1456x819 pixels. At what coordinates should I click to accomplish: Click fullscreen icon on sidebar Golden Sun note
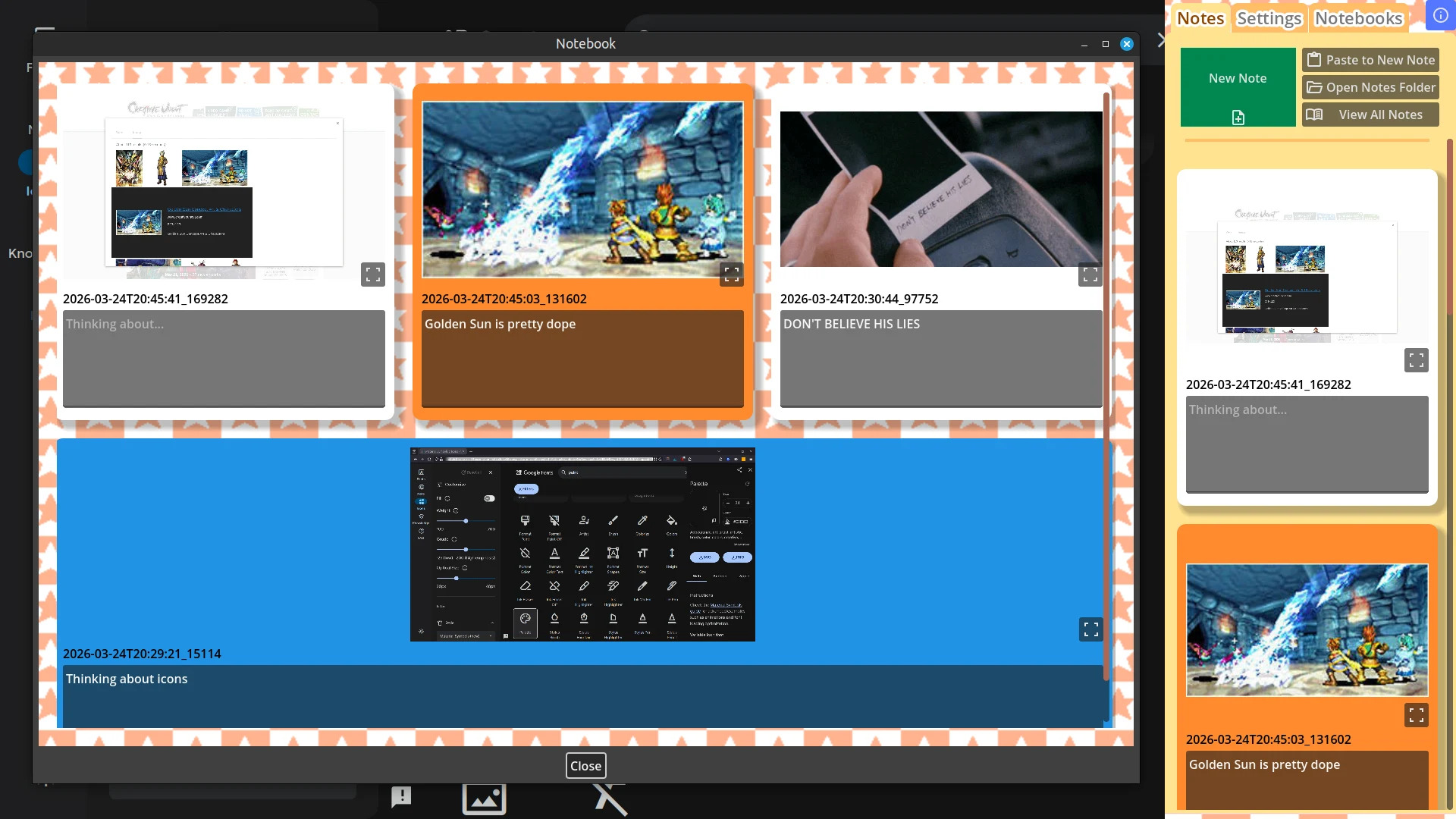pos(1416,715)
